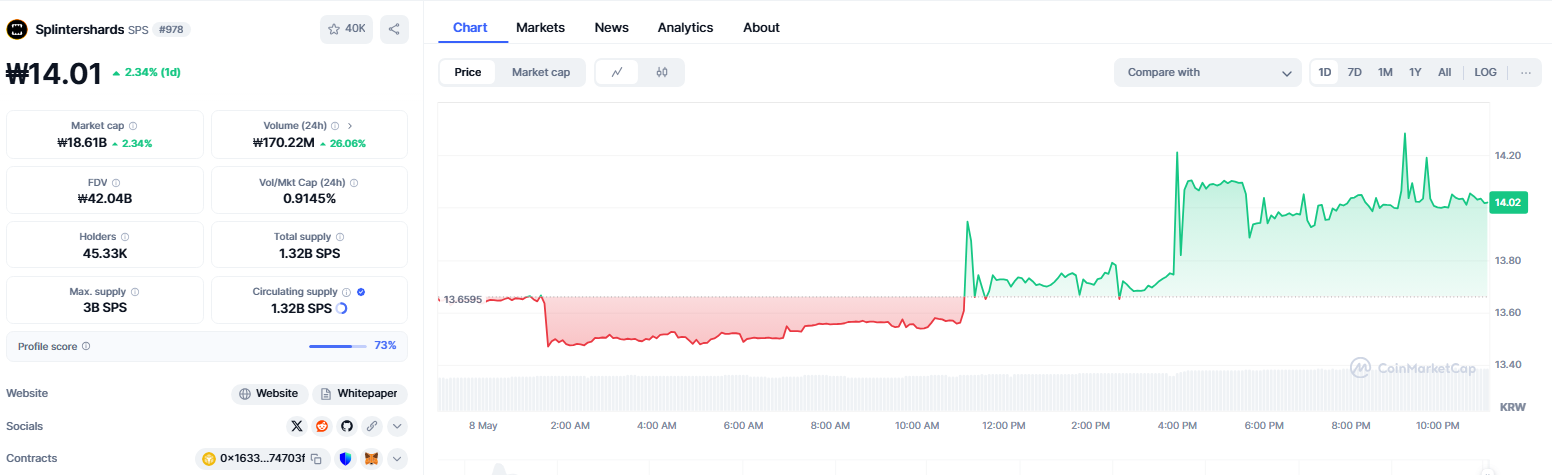The width and height of the screenshot is (1552, 475).
Task: Add token to MetaMask via fox icon
Action: [x=372, y=459]
